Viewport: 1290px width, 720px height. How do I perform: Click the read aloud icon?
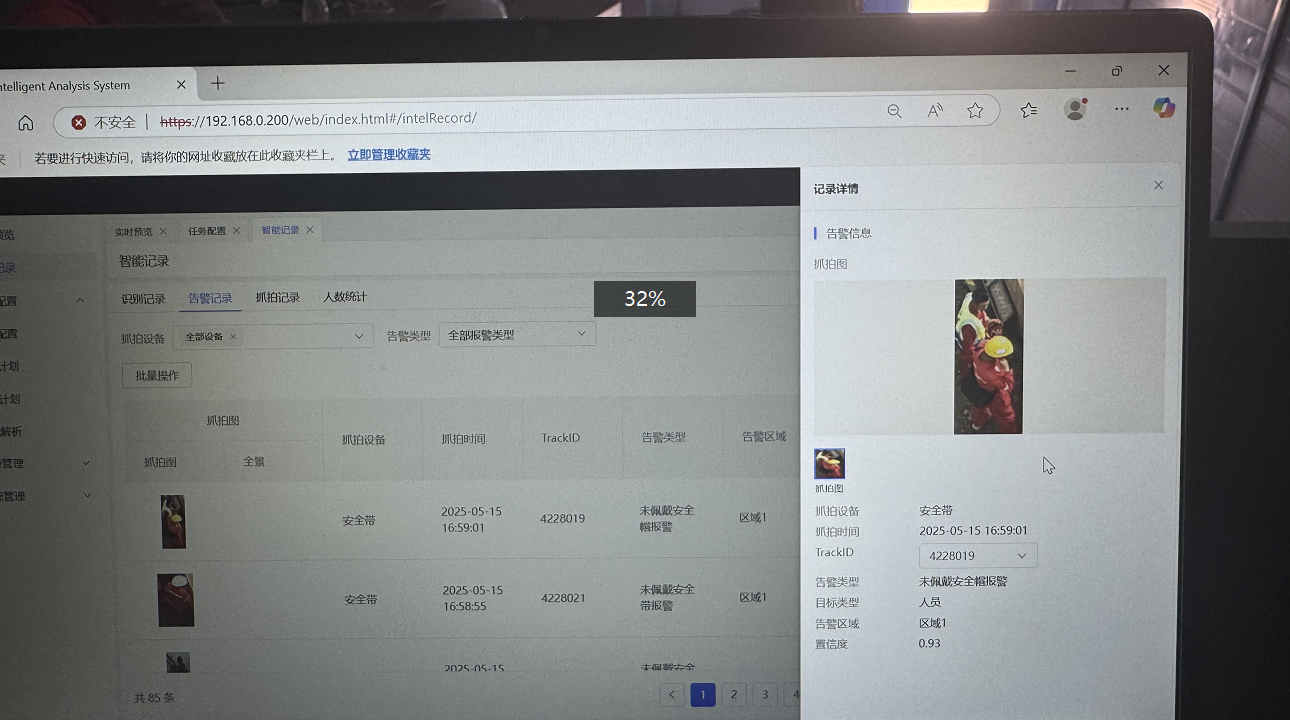[935, 111]
